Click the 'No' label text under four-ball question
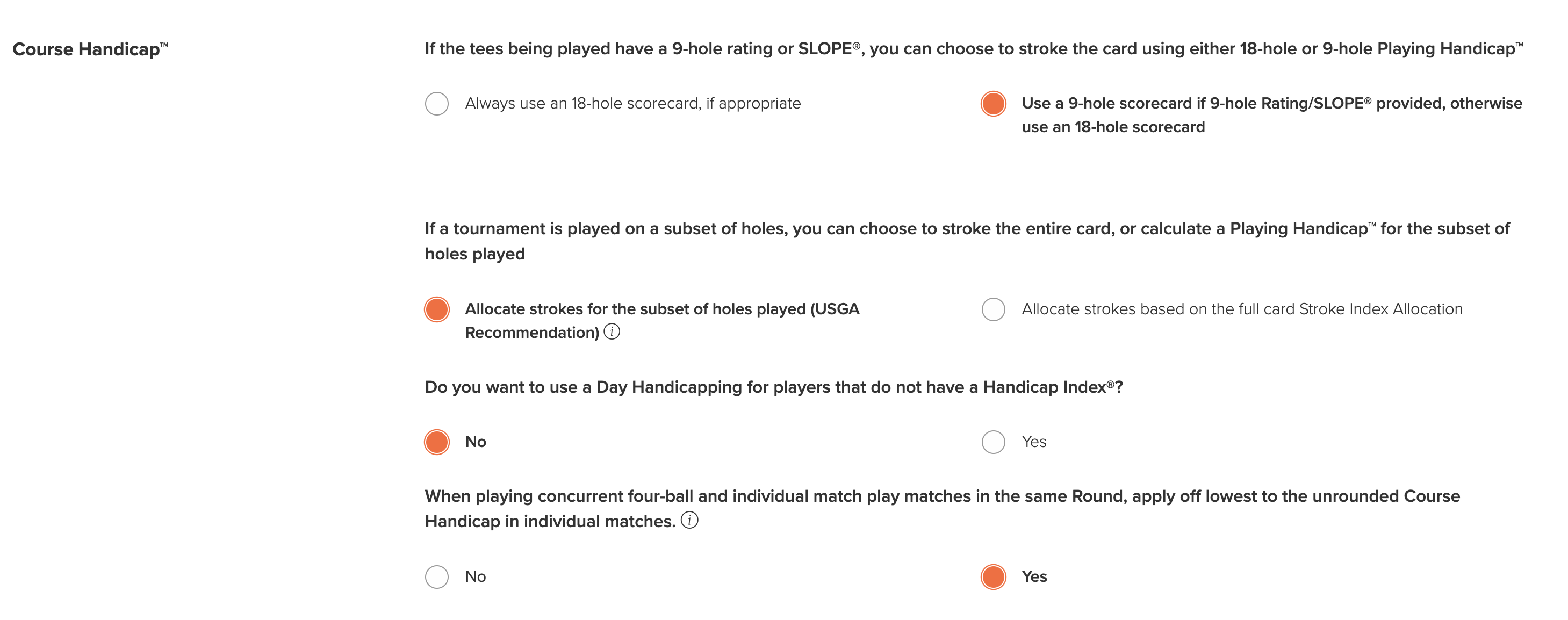This screenshot has height=620, width=1568. click(476, 577)
